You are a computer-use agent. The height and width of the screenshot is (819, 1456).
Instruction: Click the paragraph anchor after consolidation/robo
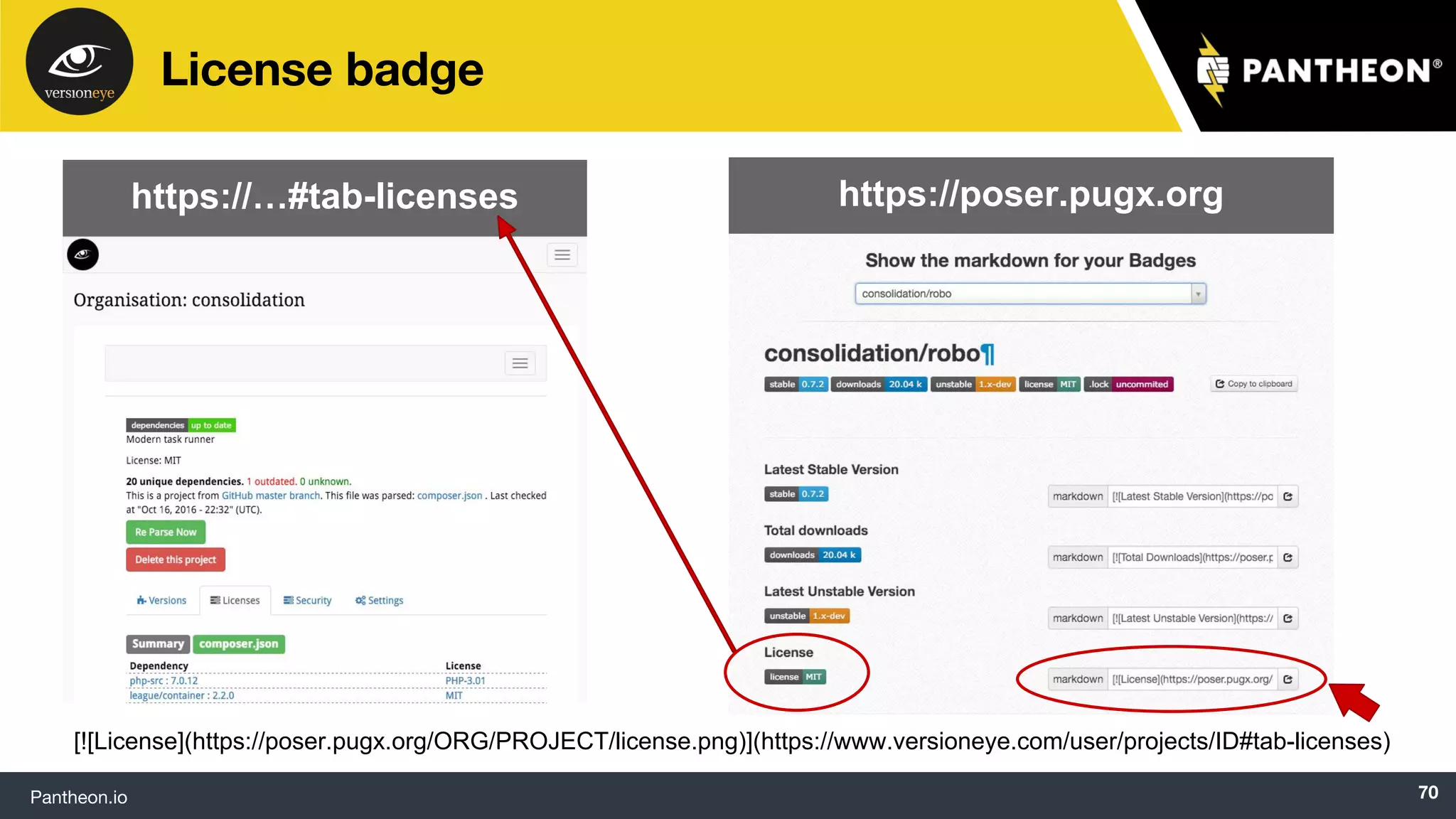pos(988,353)
